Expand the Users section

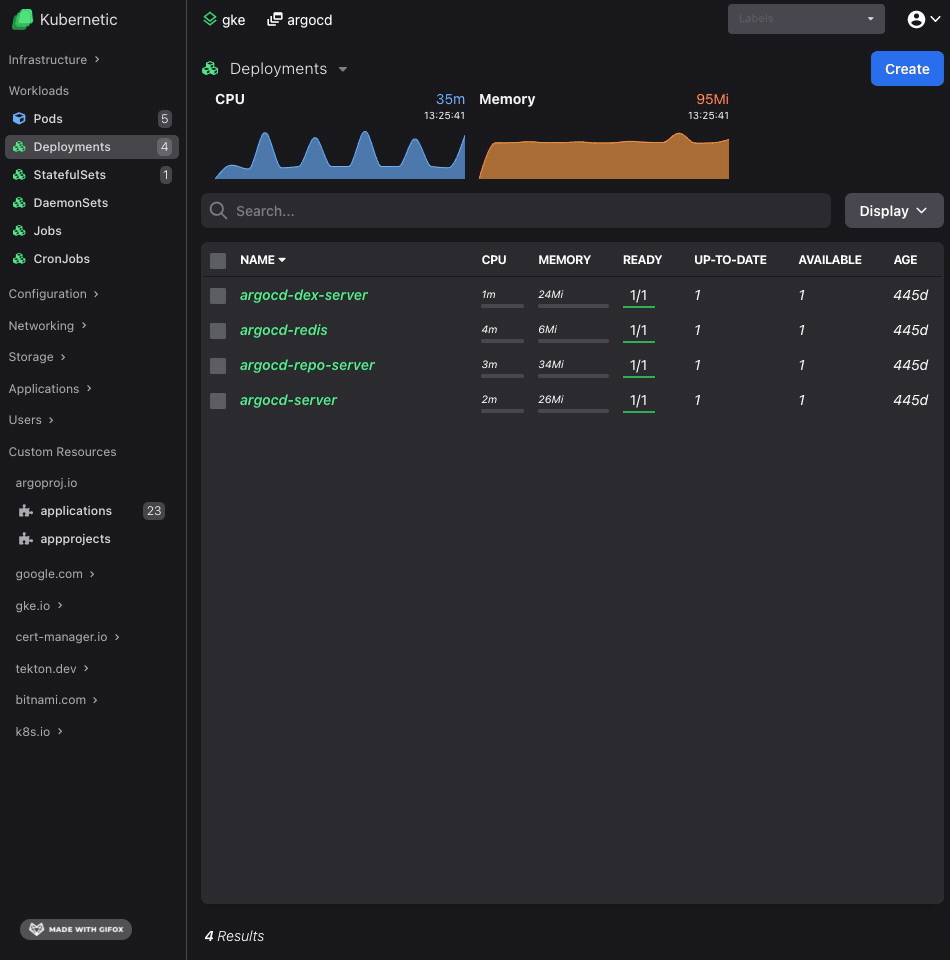(31, 420)
